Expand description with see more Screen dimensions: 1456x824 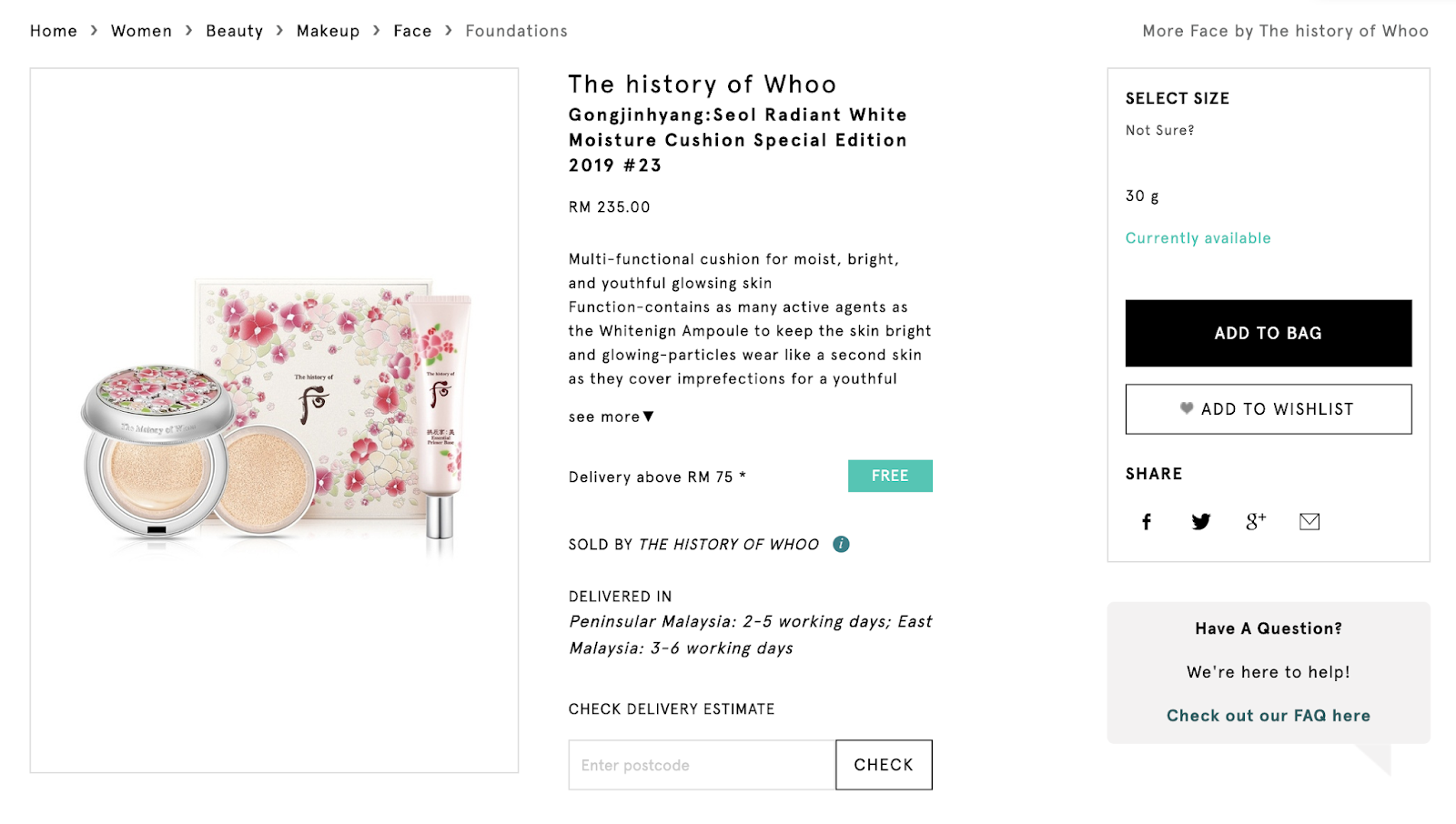pyautogui.click(x=611, y=417)
